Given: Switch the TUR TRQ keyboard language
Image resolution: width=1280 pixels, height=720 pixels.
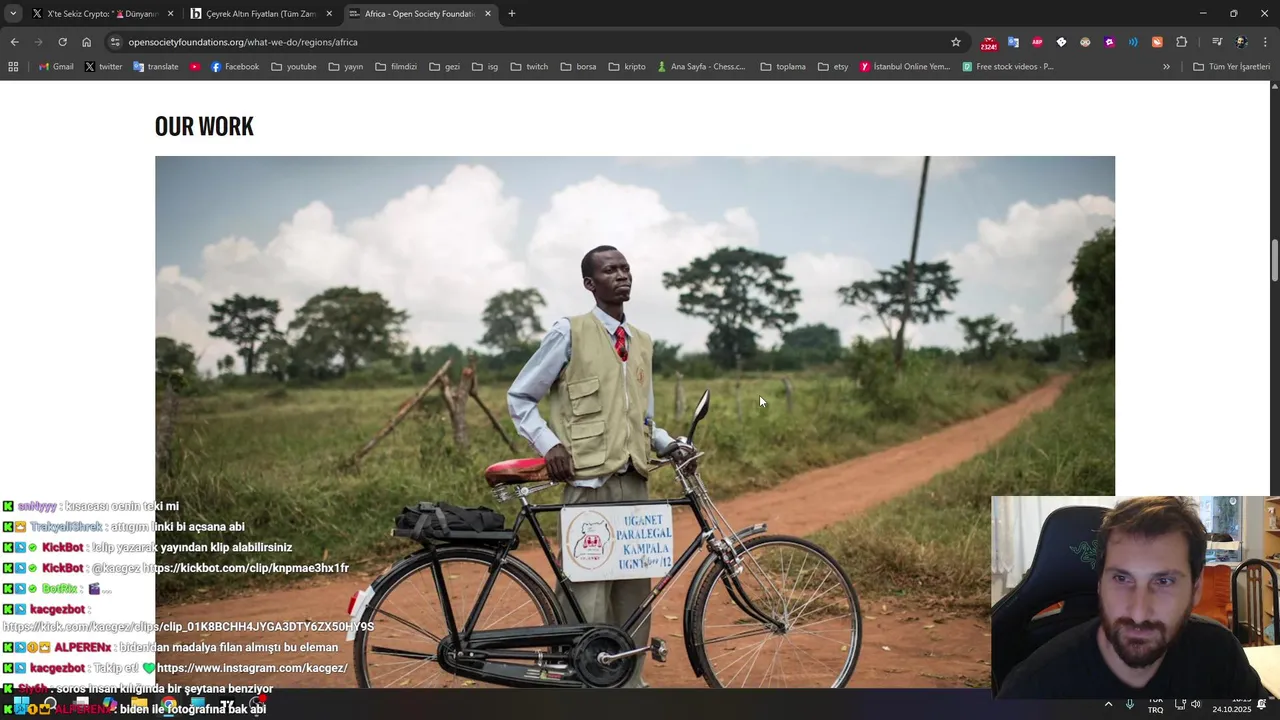Looking at the screenshot, I should (1155, 705).
